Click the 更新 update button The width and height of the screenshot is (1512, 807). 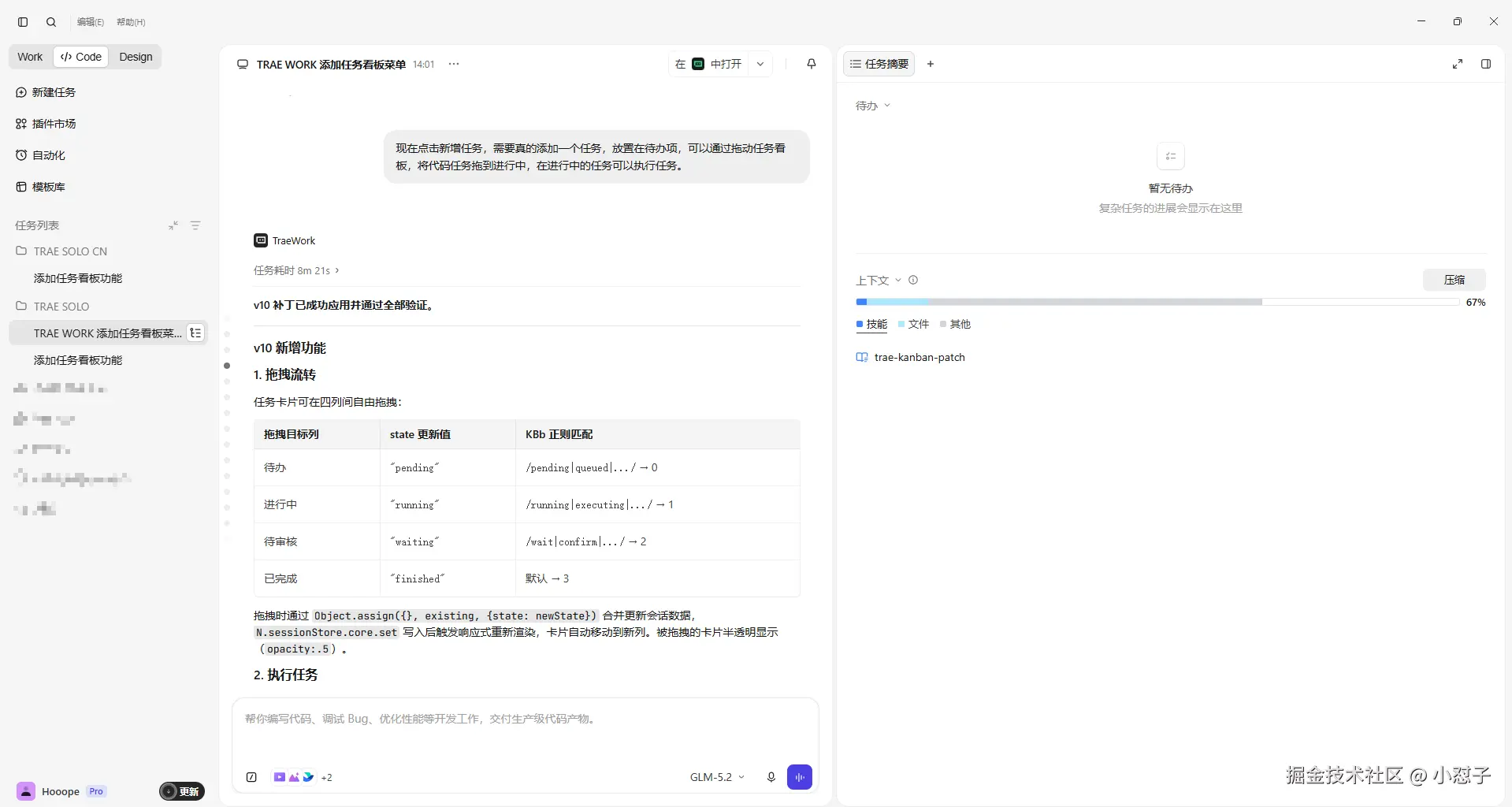(182, 791)
